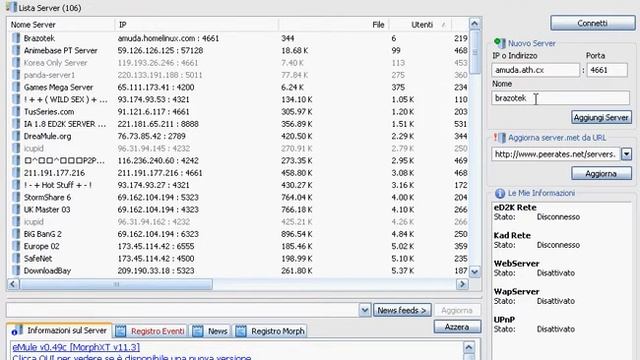The image size is (640, 360).
Task: Click the Nome input field
Action: point(560,98)
